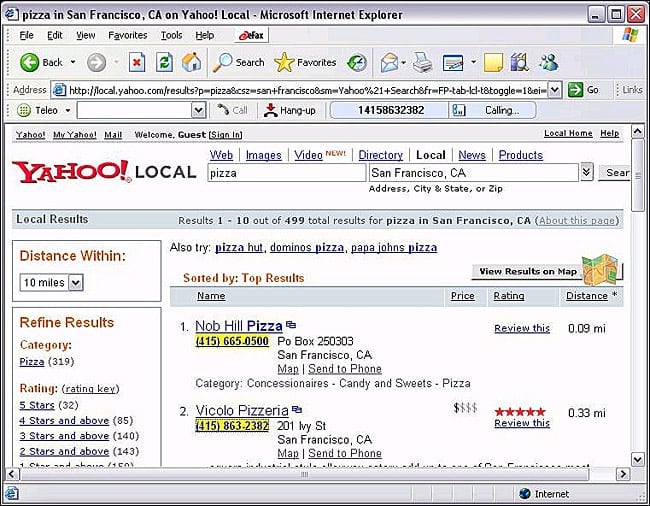Open the View menu
Viewport: 650px width, 506px height.
(85, 35)
